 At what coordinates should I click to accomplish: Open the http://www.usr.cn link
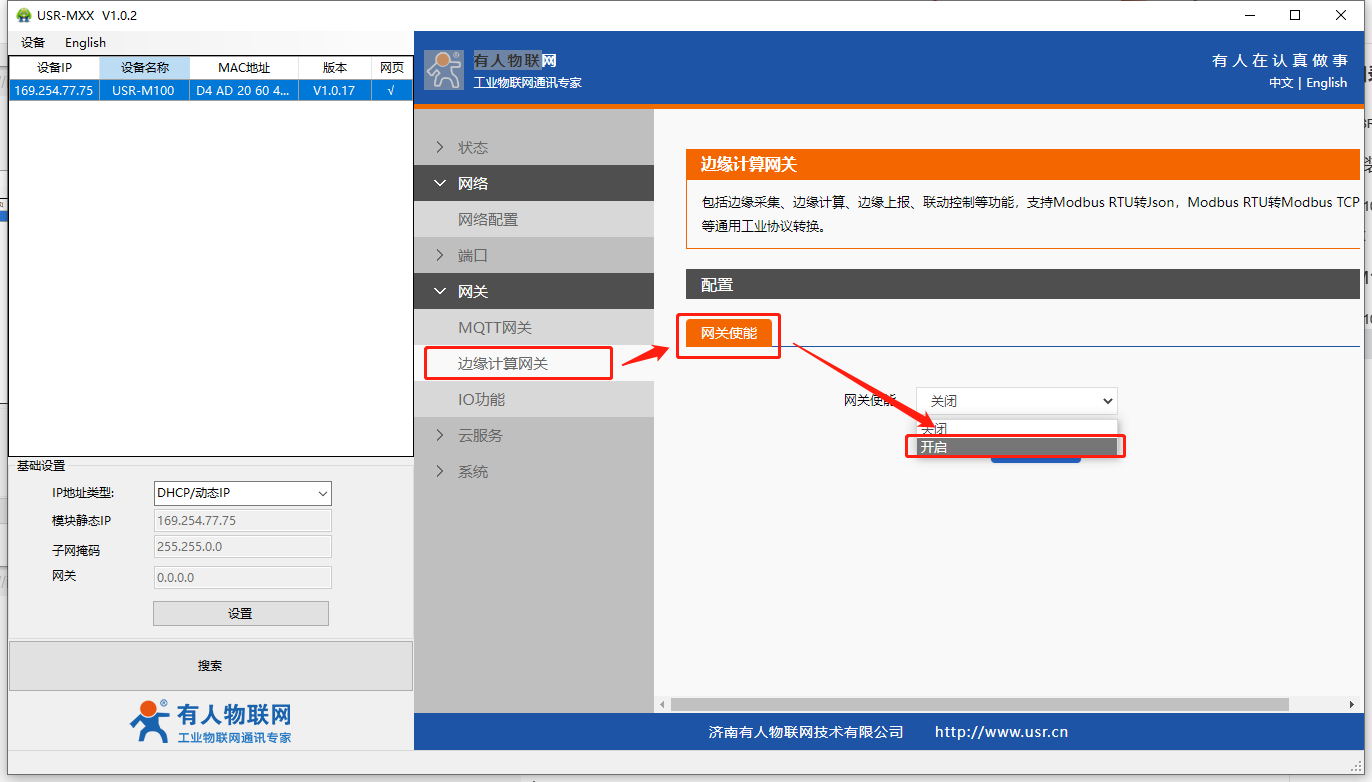tap(1001, 732)
